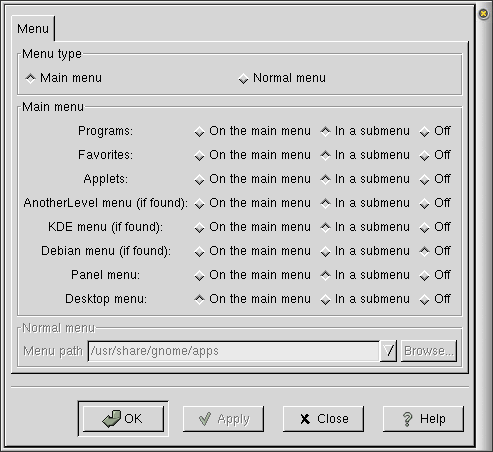
Task: Turn Favorites Off
Action: [x=435, y=155]
